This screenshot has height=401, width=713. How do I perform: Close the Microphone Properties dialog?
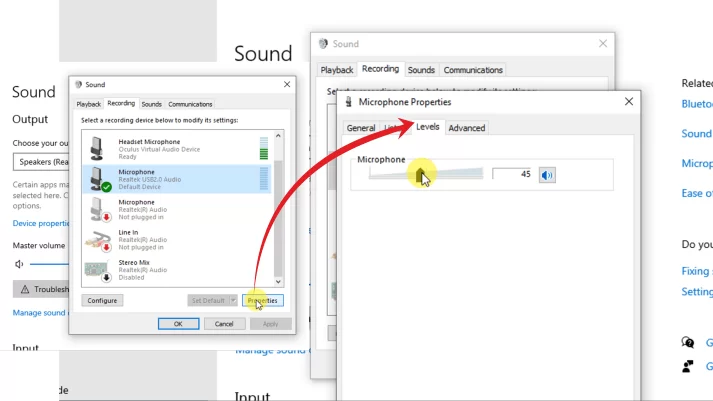(x=628, y=101)
